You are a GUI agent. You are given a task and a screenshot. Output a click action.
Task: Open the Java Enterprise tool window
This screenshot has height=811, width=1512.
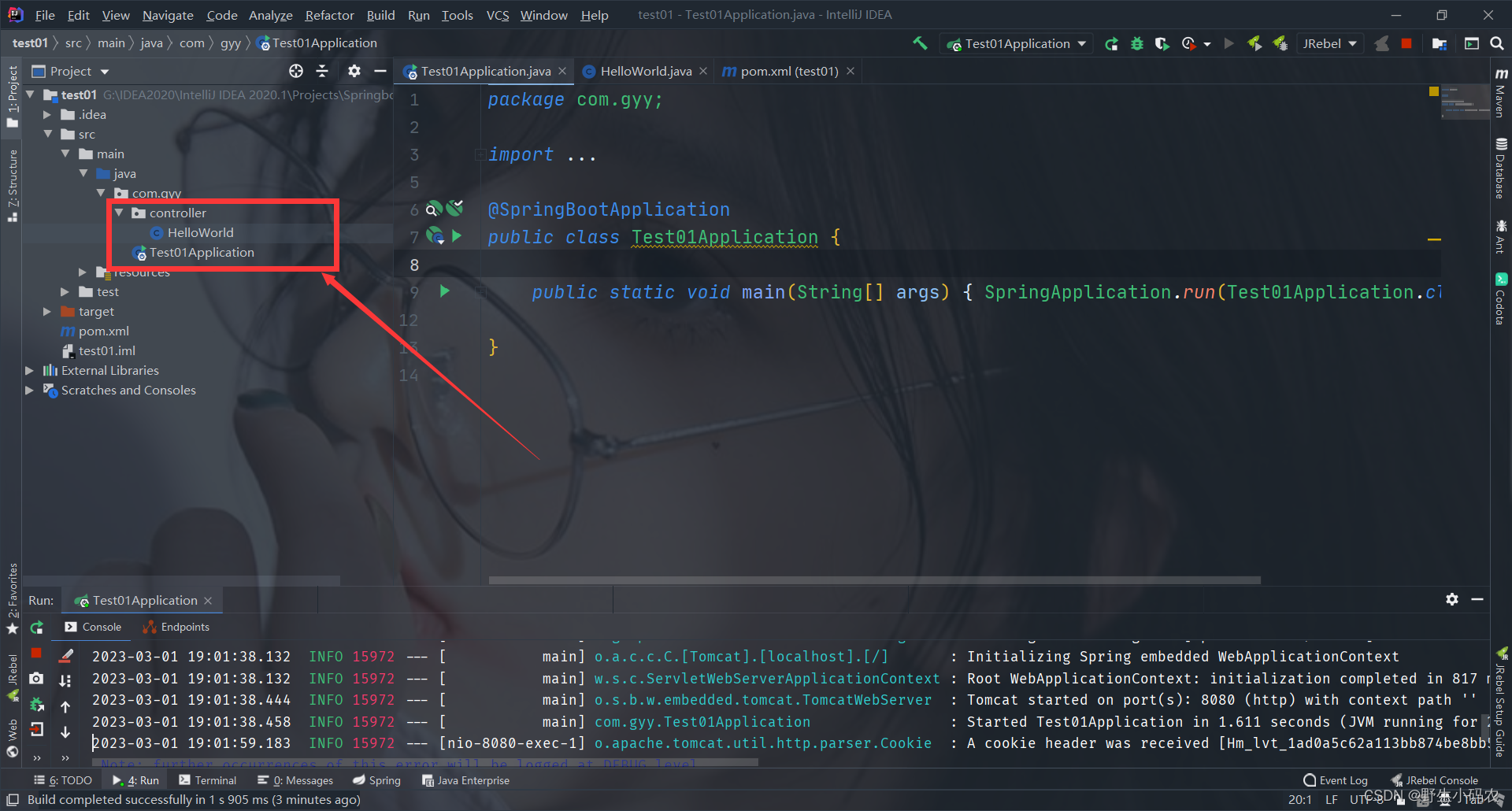(465, 780)
